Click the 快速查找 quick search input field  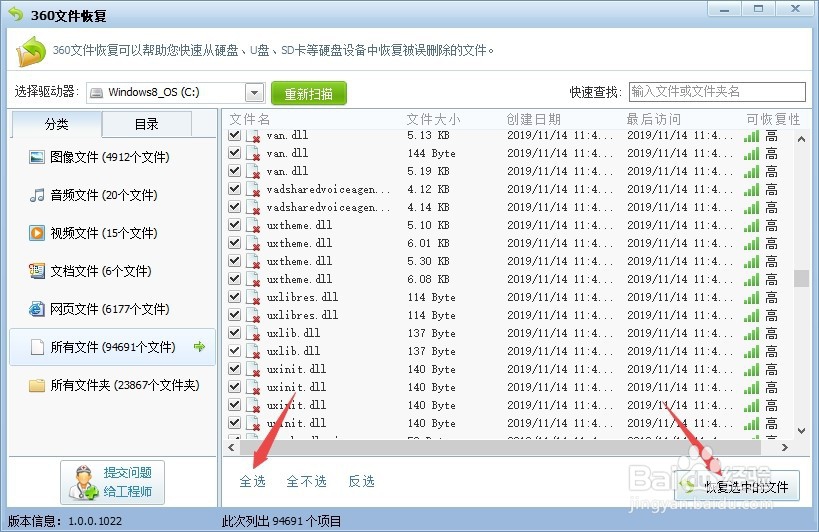click(x=717, y=92)
